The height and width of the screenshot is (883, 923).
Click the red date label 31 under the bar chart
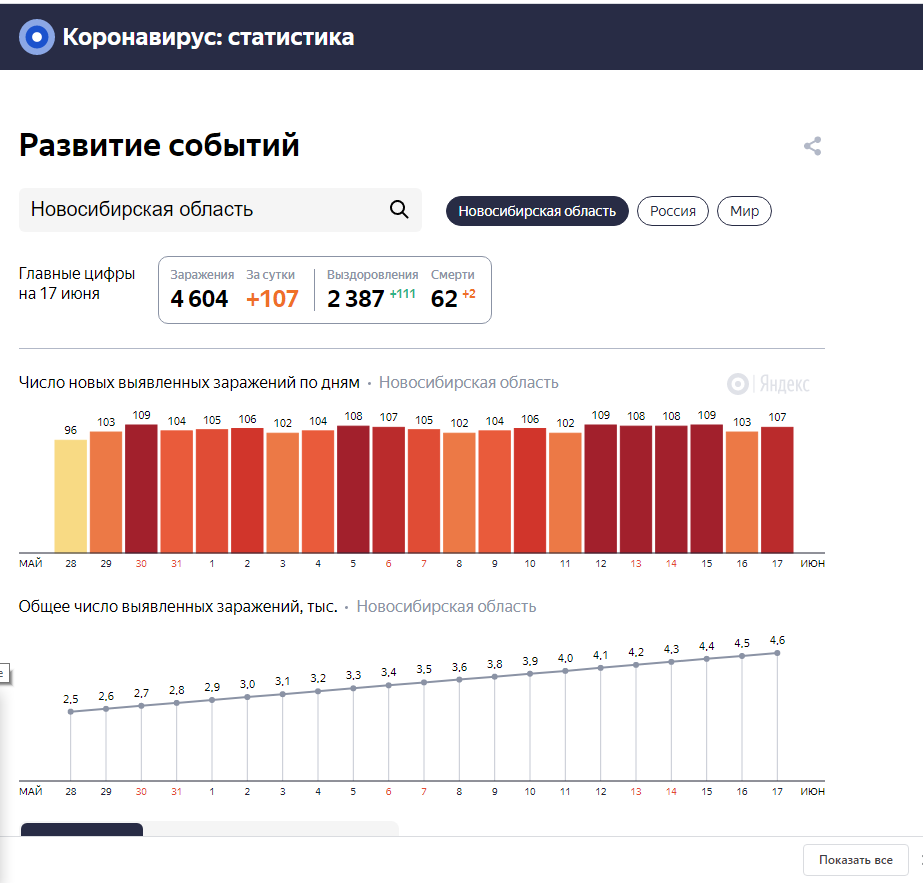click(175, 563)
